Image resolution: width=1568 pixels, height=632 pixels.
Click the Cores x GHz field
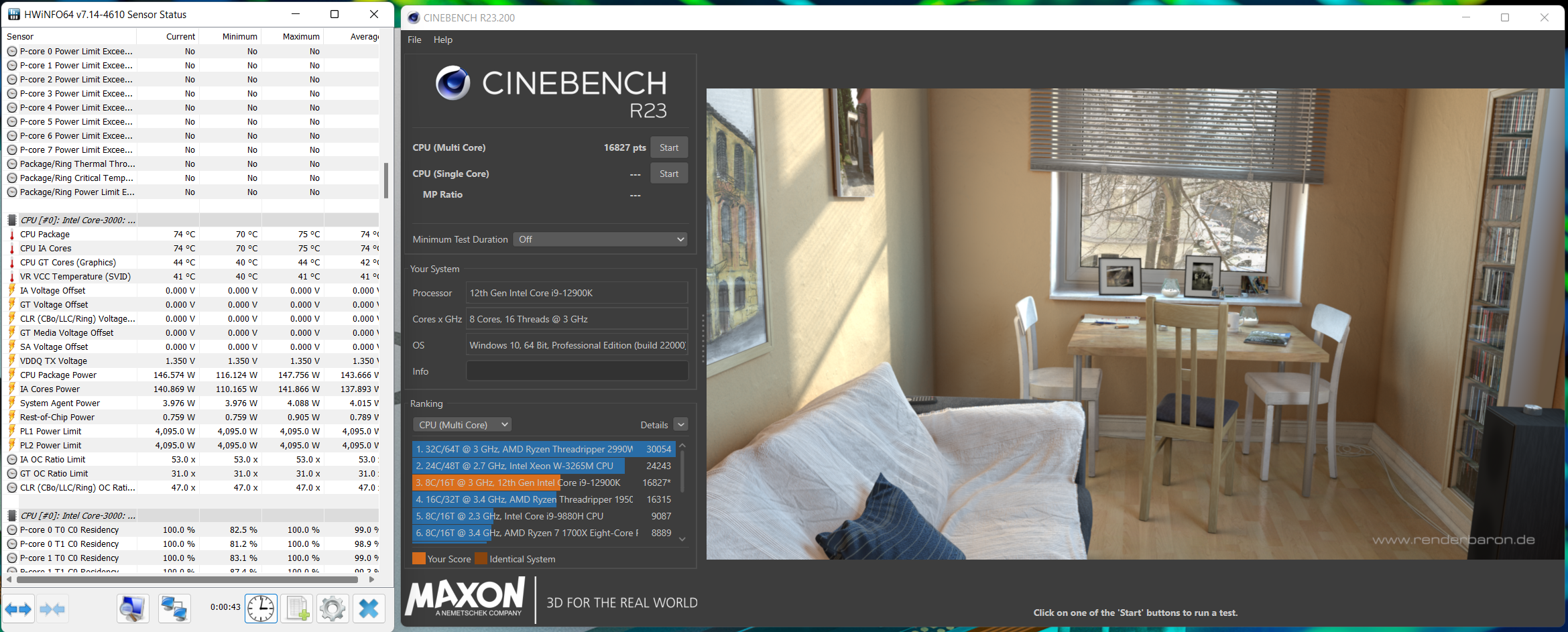tap(577, 319)
